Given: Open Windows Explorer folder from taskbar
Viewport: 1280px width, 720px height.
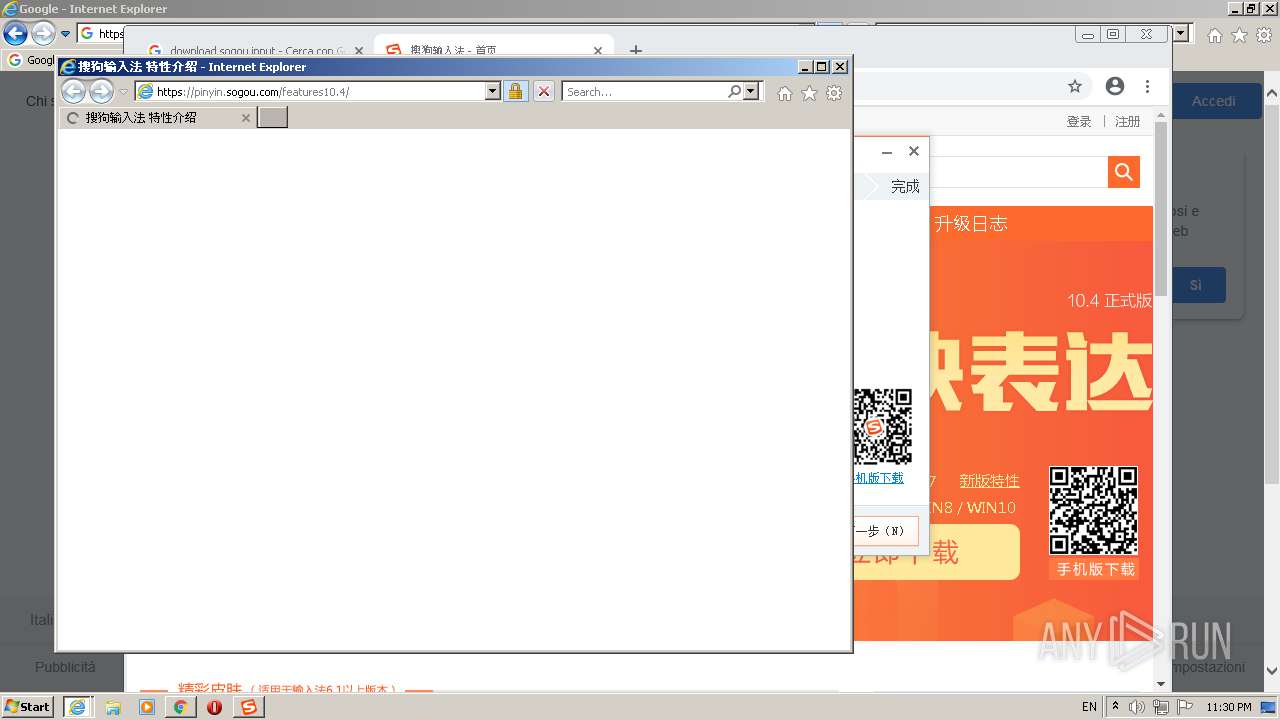Looking at the screenshot, I should 113,707.
